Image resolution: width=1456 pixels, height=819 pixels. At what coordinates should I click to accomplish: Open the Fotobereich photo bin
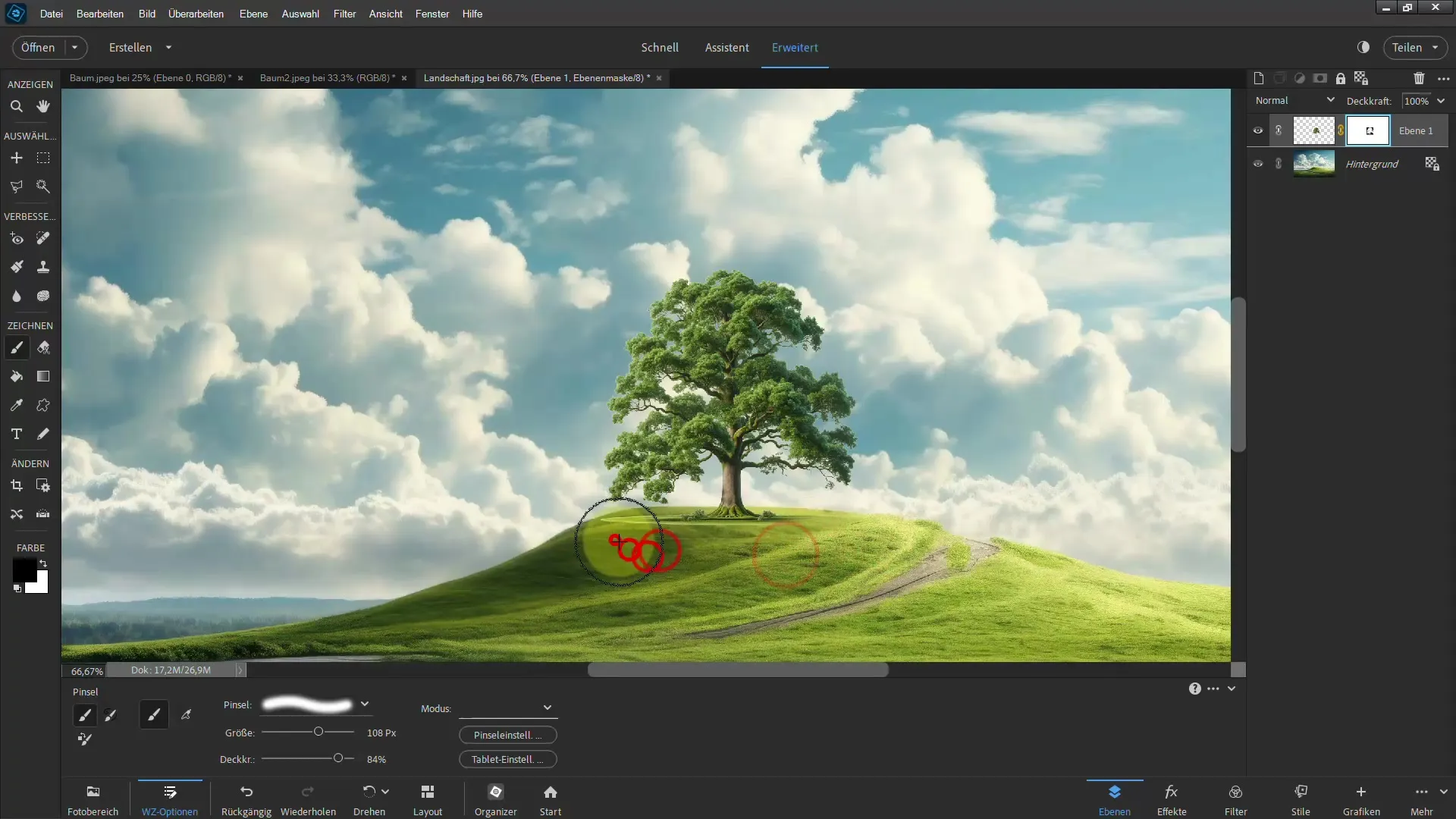tap(93, 800)
